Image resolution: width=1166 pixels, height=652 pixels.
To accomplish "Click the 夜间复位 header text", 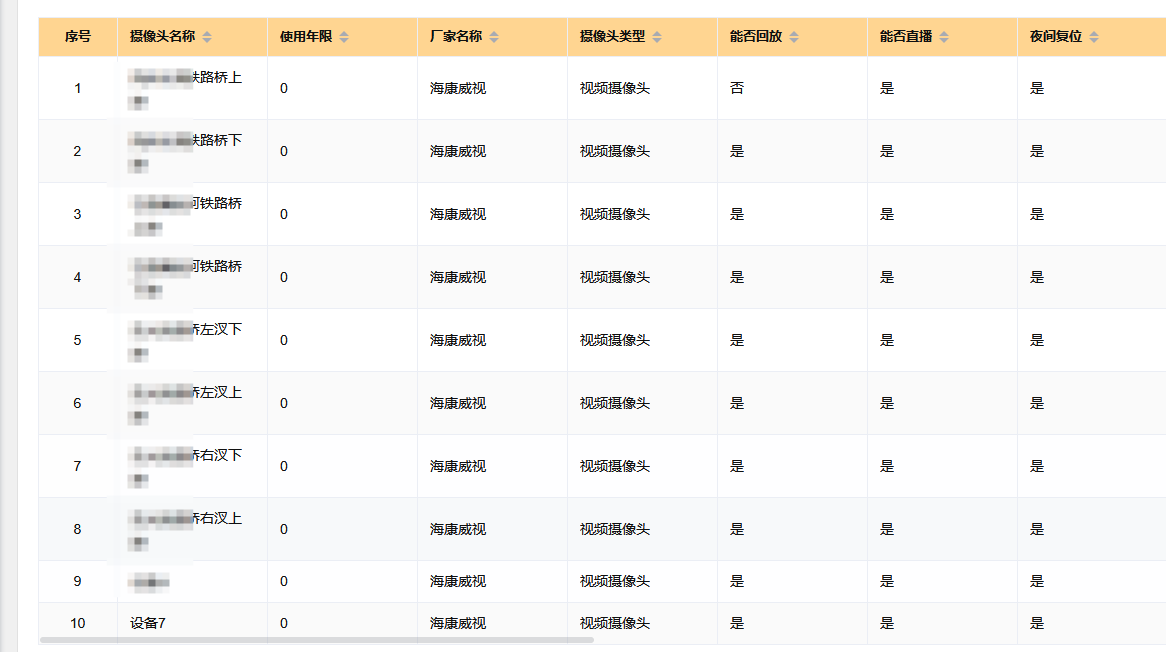I will (x=1055, y=36).
